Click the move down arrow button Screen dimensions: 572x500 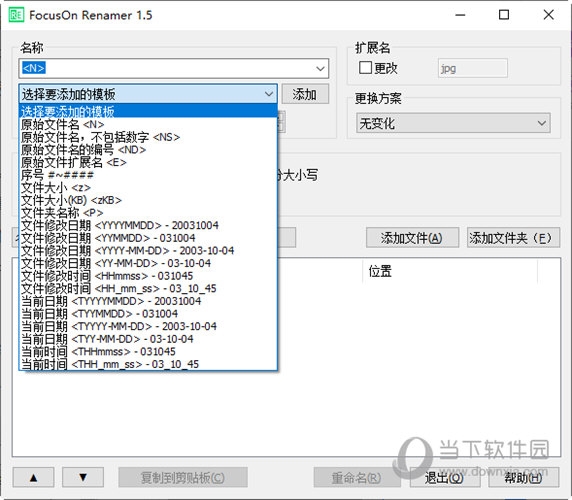pyautogui.click(x=83, y=477)
